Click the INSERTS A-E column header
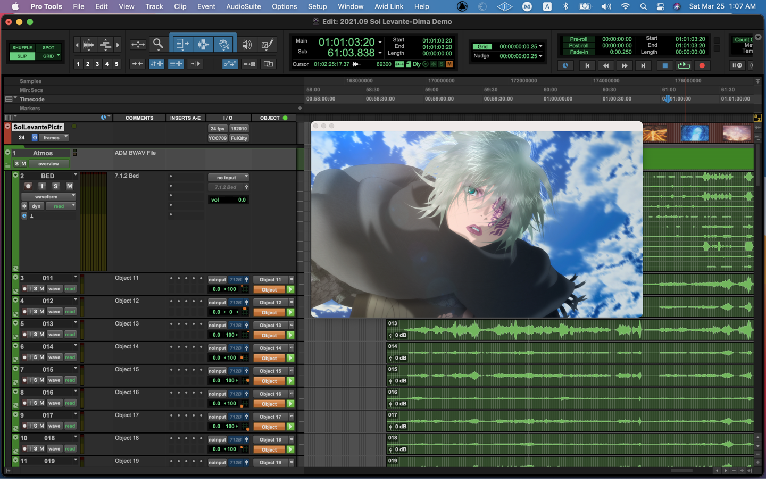Image resolution: width=766 pixels, height=479 pixels. 185,118
